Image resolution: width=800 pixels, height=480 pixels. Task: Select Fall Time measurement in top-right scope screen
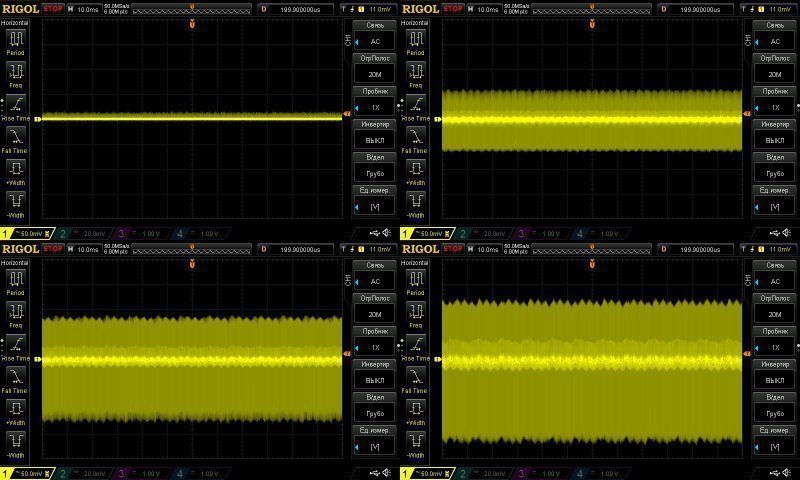[x=415, y=140]
